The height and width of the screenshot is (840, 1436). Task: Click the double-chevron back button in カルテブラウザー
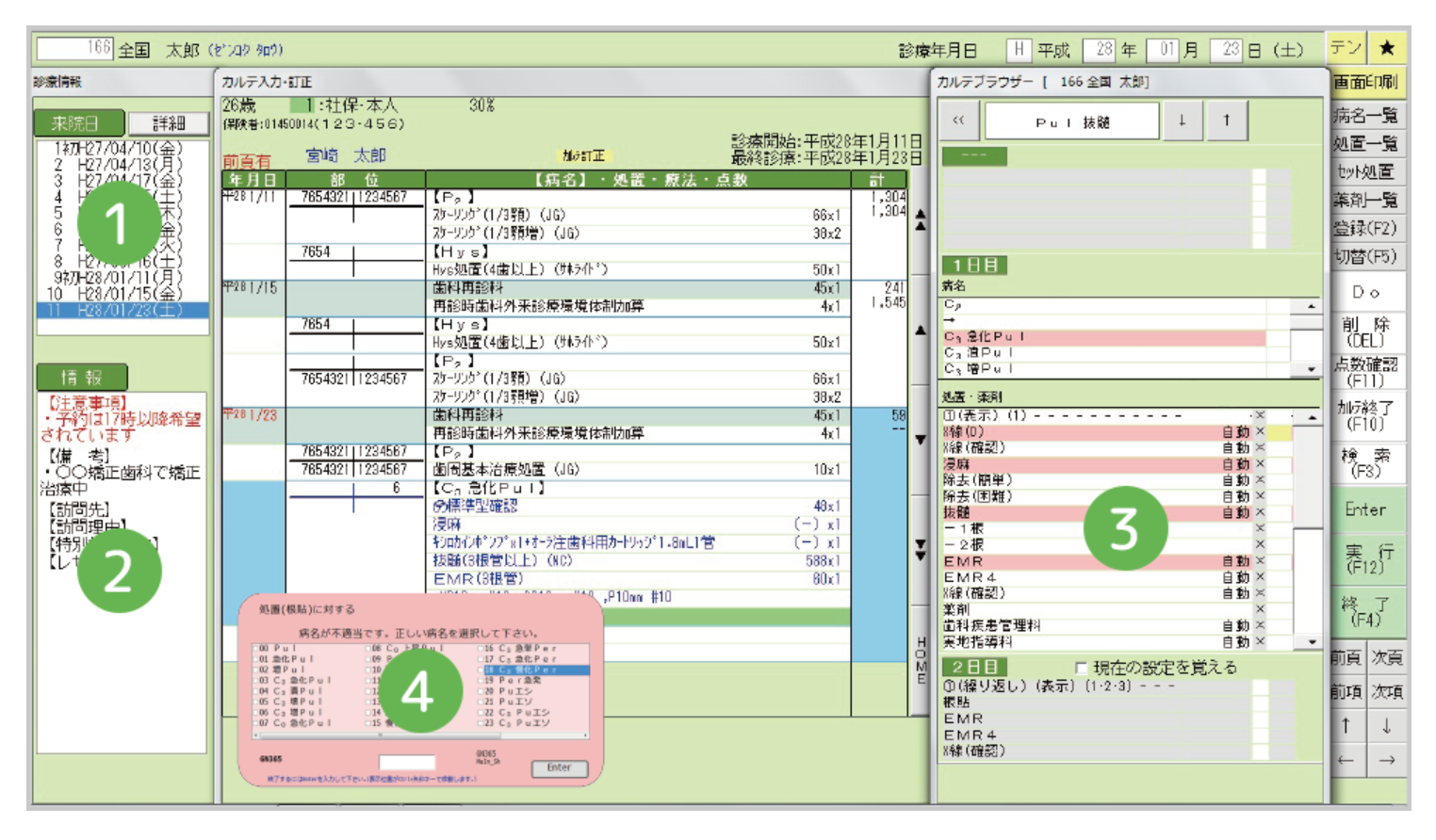[958, 121]
